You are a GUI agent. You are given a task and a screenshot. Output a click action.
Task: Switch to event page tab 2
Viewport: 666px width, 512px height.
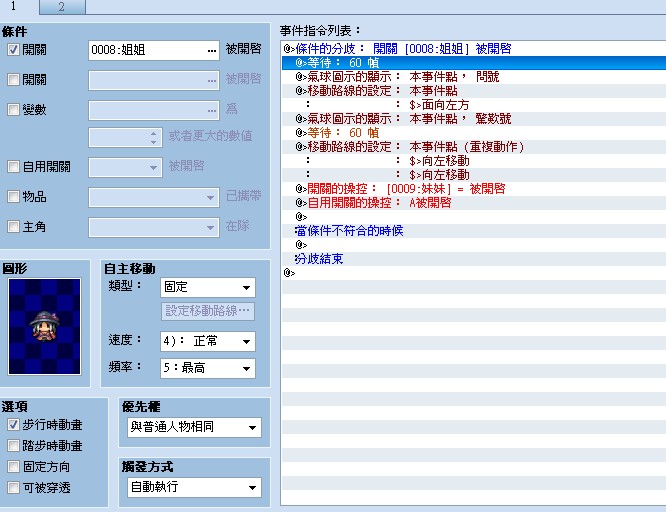click(62, 7)
